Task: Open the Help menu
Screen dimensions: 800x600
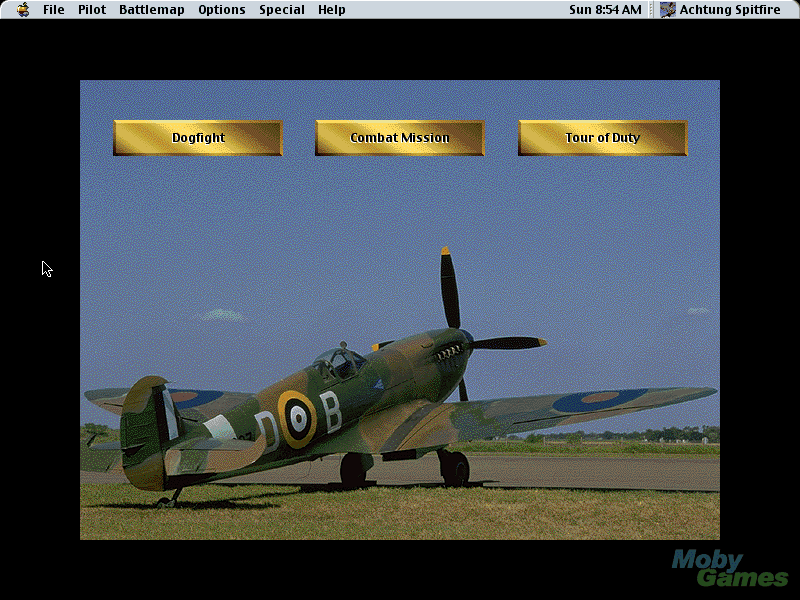Action: (x=332, y=10)
